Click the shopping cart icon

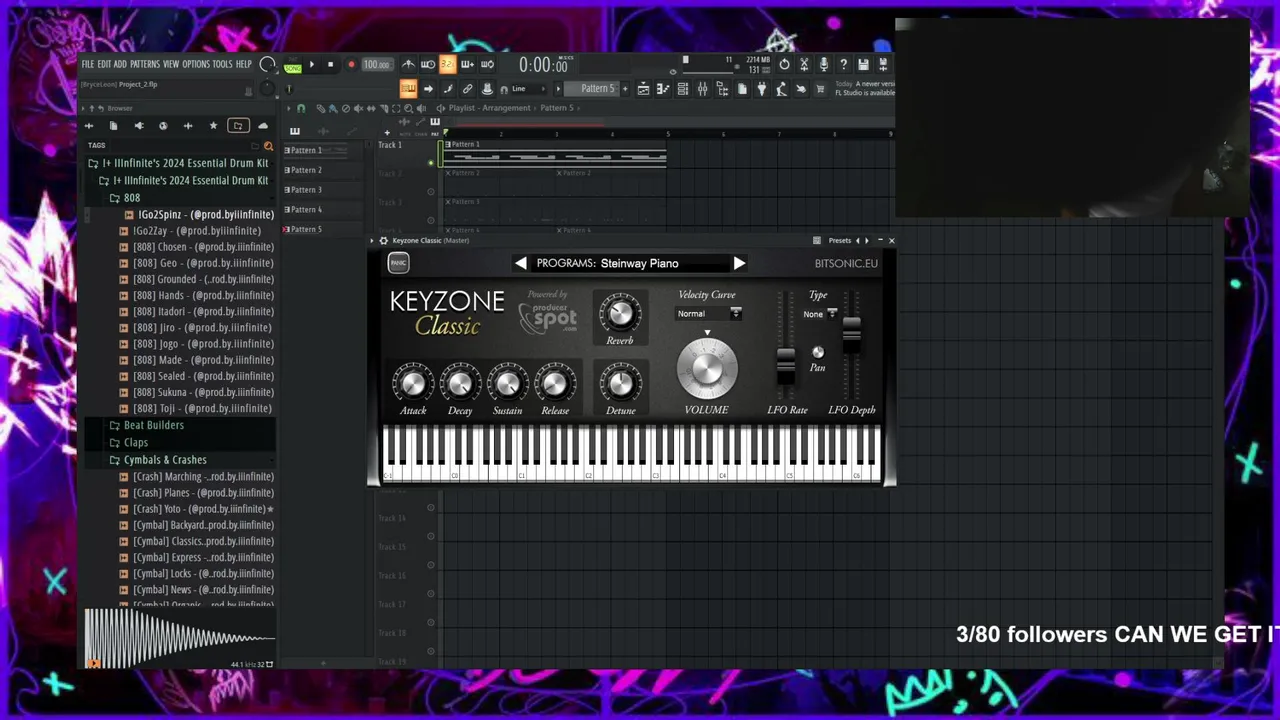[820, 89]
